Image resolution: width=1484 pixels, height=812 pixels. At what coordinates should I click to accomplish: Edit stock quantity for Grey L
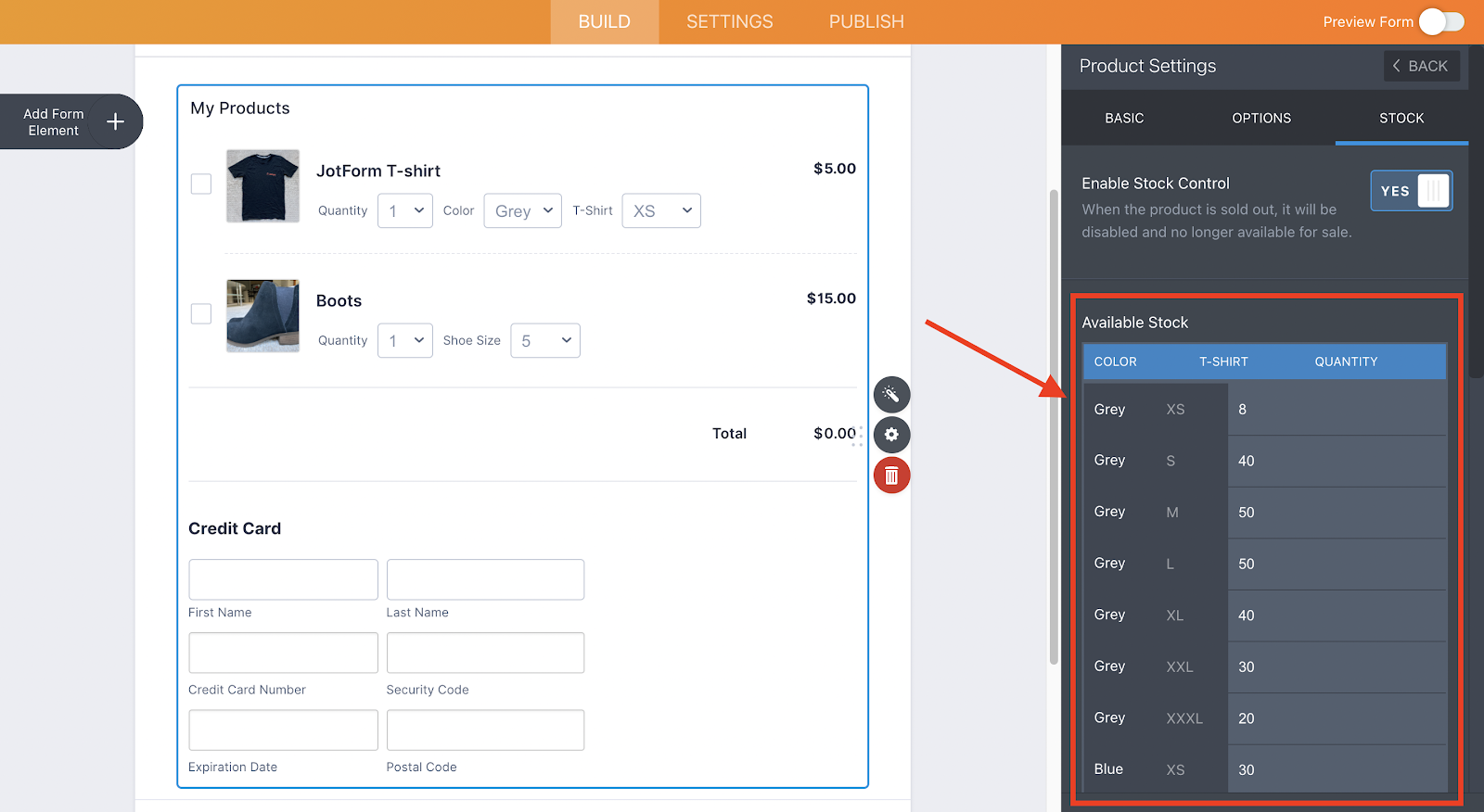[1337, 564]
